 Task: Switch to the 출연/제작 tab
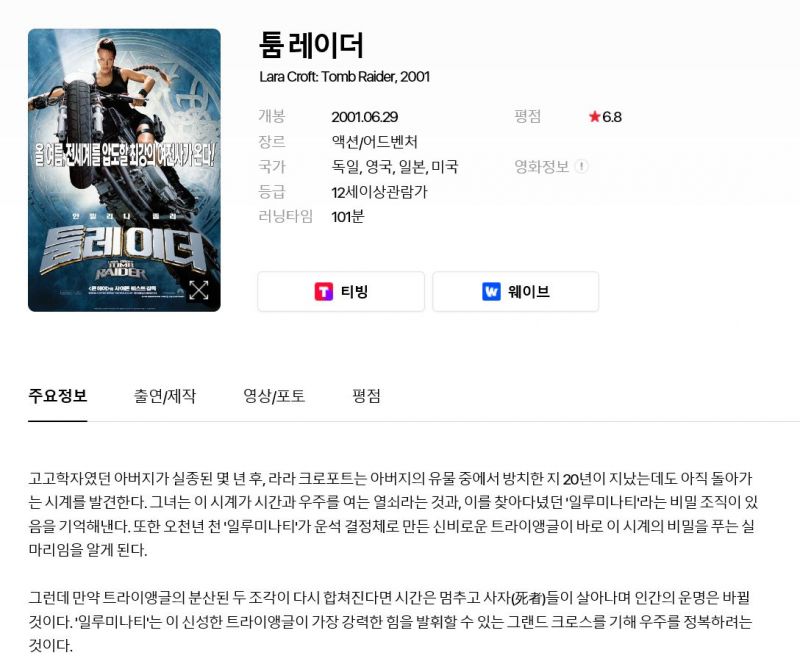tap(164, 396)
